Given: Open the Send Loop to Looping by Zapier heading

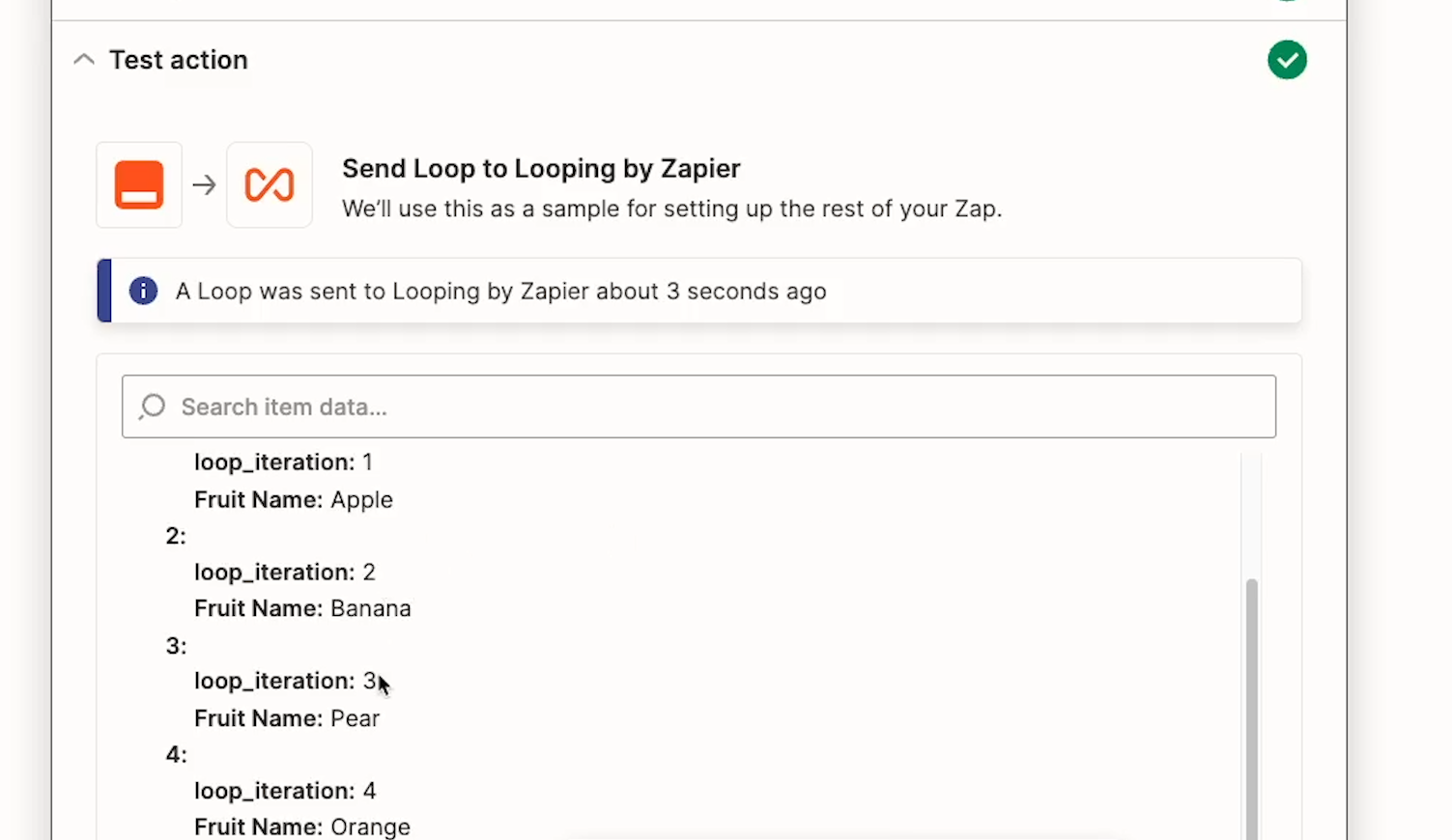Looking at the screenshot, I should (x=540, y=168).
